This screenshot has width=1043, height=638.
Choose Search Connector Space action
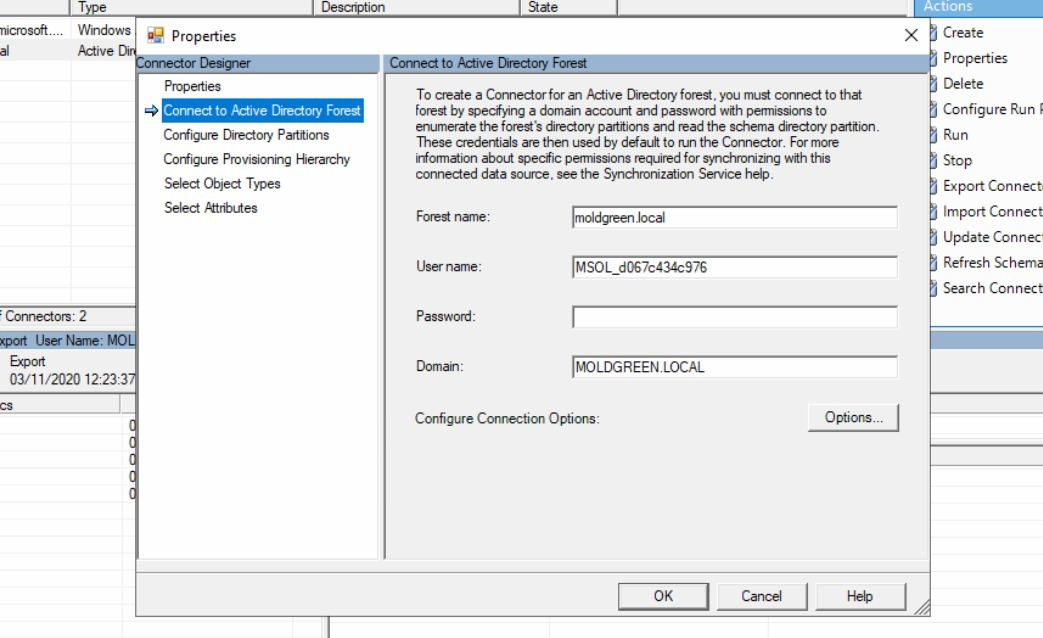click(x=992, y=288)
